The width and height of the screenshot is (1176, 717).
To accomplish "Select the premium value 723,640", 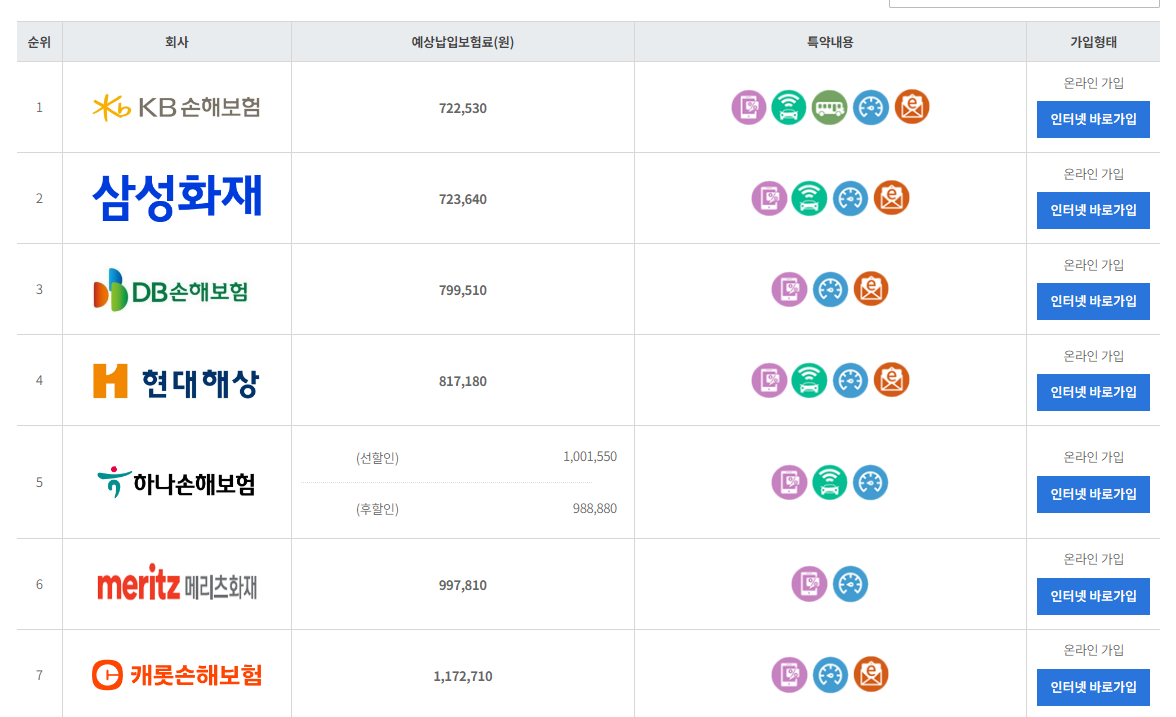I will click(x=463, y=200).
